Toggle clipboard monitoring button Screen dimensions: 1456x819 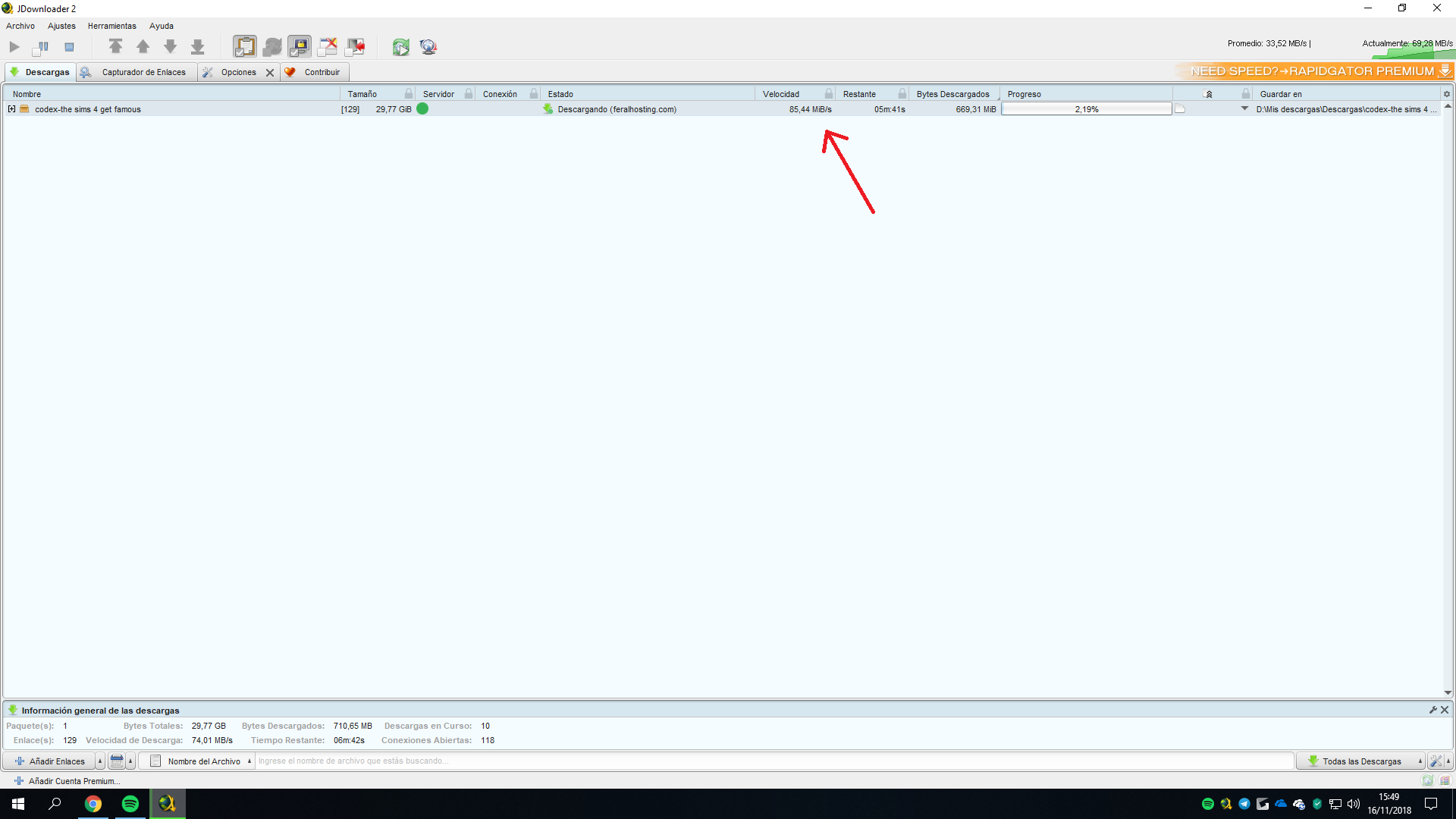[x=244, y=47]
